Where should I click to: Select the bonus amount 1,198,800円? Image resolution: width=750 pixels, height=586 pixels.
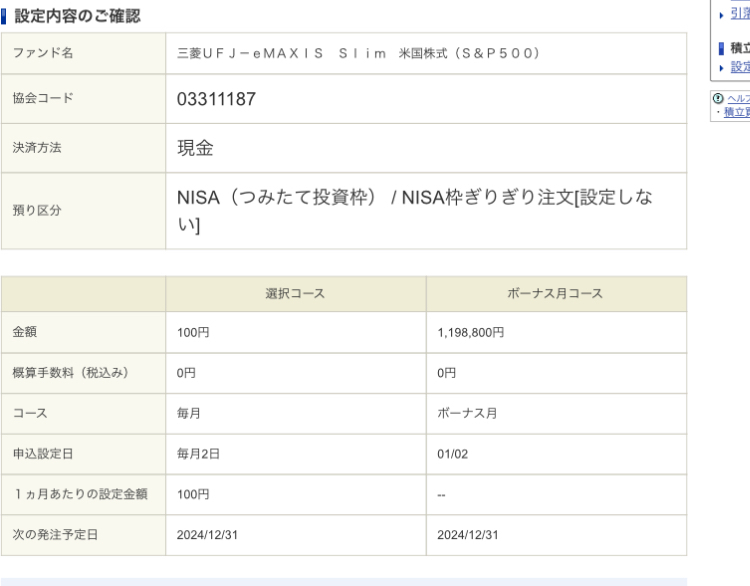point(471,332)
